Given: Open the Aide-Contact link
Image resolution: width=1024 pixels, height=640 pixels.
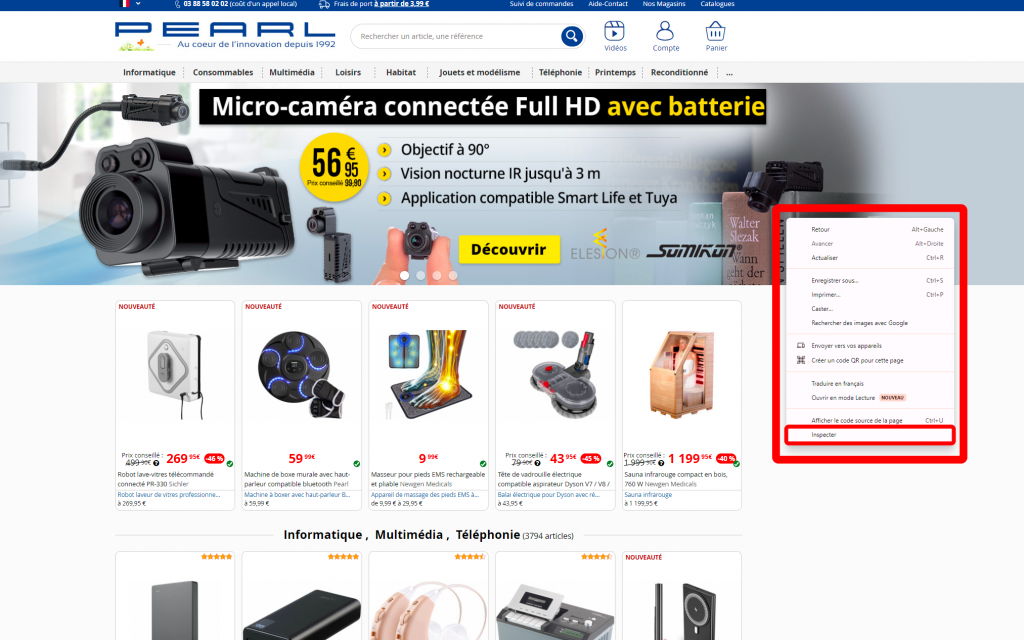Looking at the screenshot, I should pos(607,4).
